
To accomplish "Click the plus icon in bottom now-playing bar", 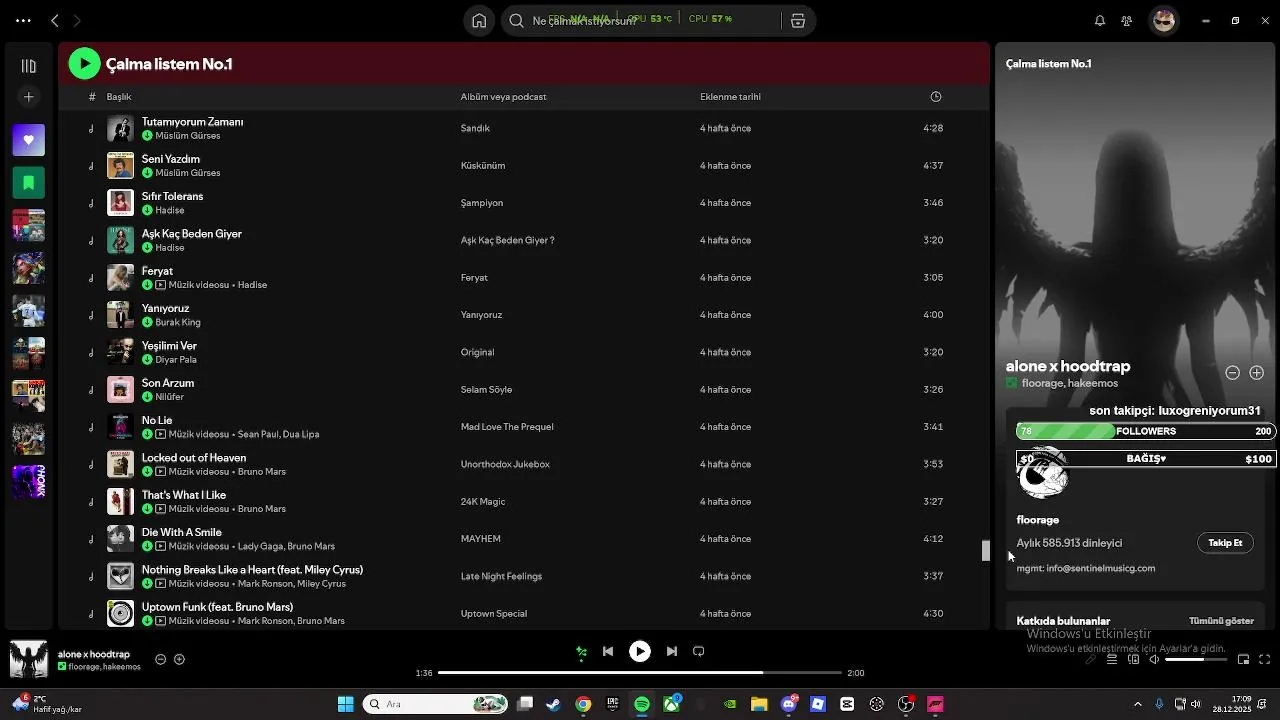I will coord(179,659).
